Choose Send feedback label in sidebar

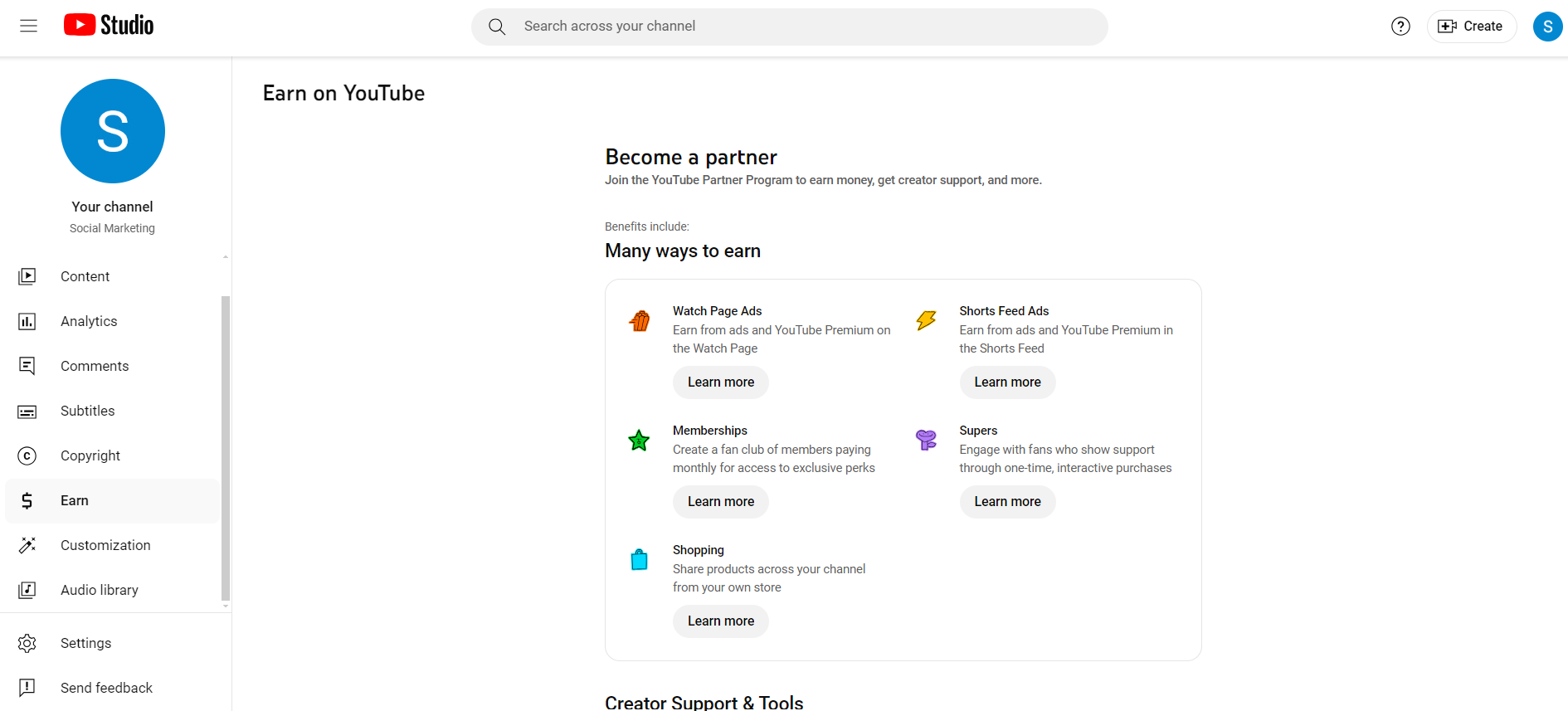106,688
